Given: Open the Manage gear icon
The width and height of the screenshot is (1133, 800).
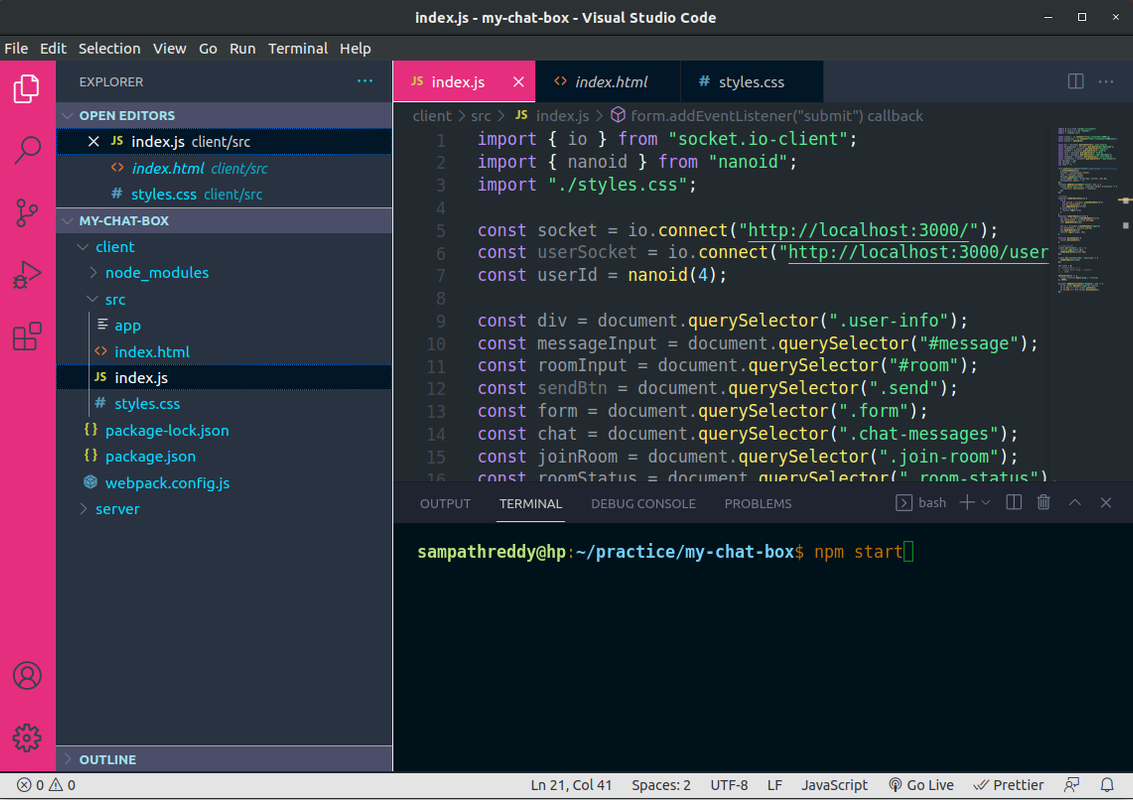Looking at the screenshot, I should pos(27,738).
